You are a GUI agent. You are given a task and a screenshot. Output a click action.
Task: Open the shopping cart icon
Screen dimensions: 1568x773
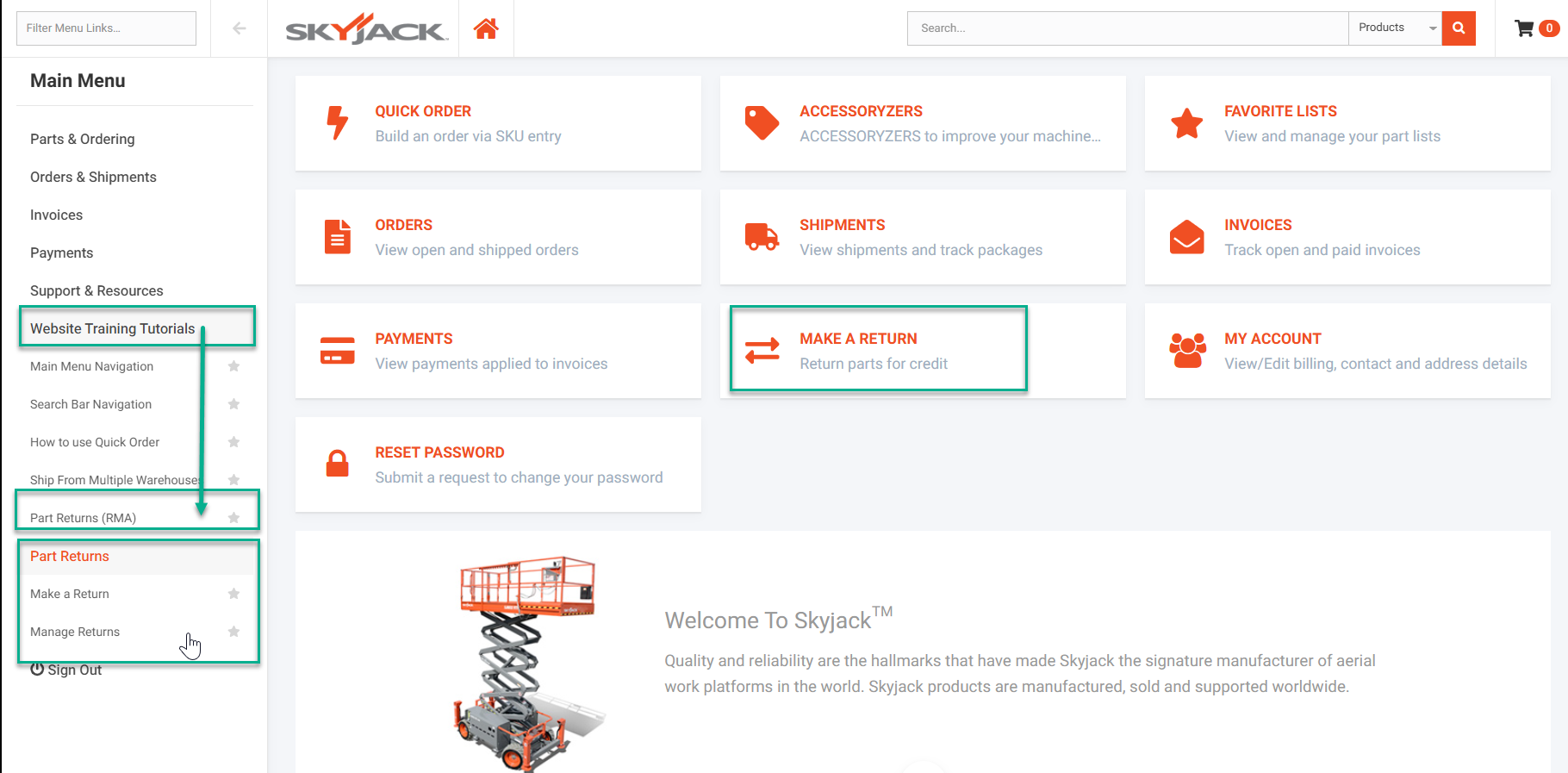pos(1524,28)
